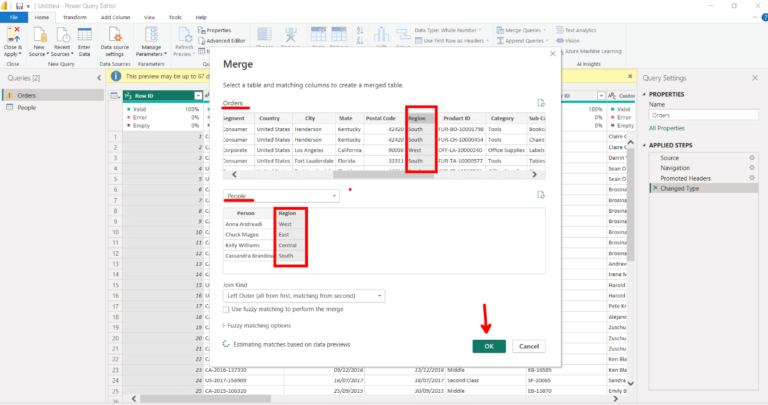Open settings gear for the Source step

click(752, 158)
